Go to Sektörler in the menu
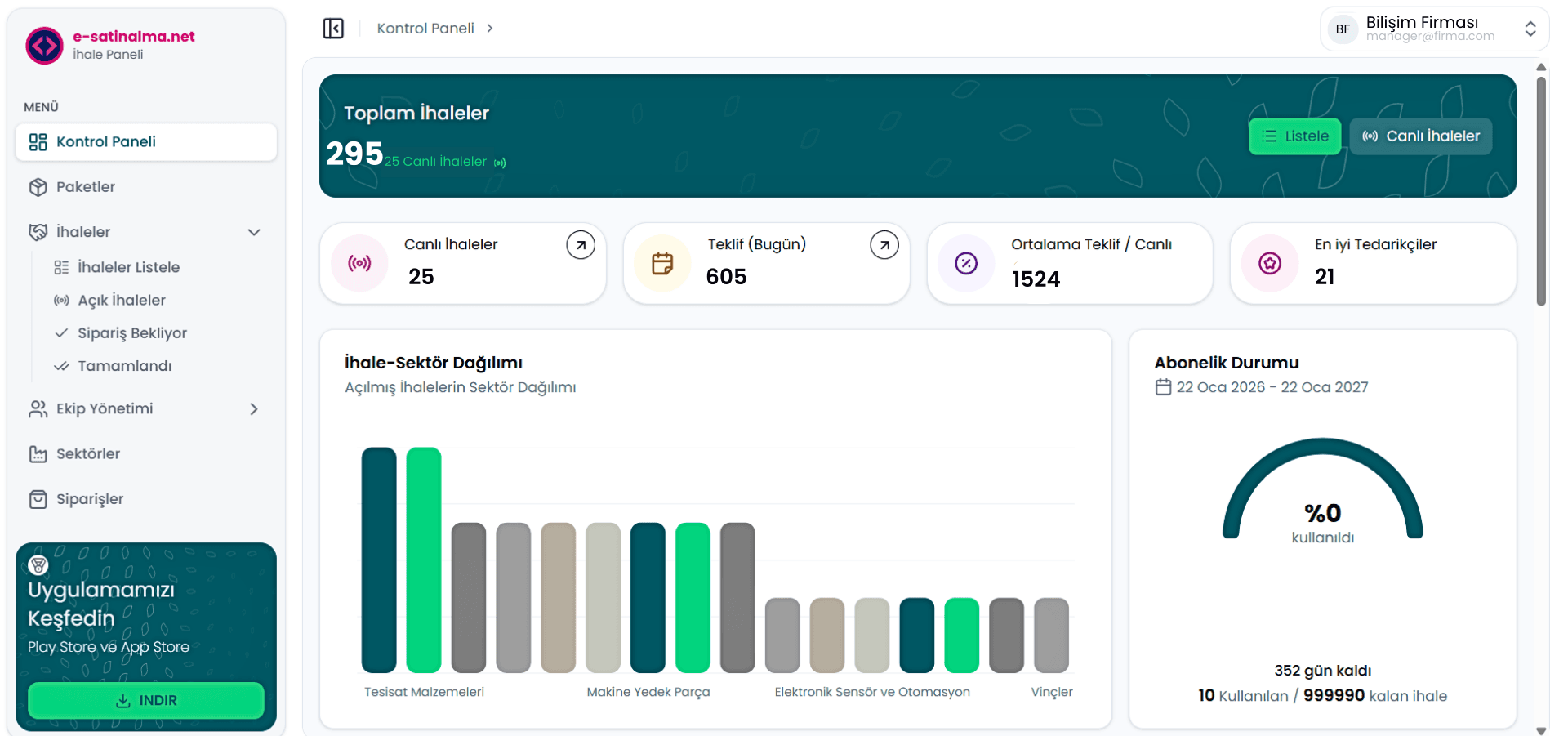 click(88, 454)
